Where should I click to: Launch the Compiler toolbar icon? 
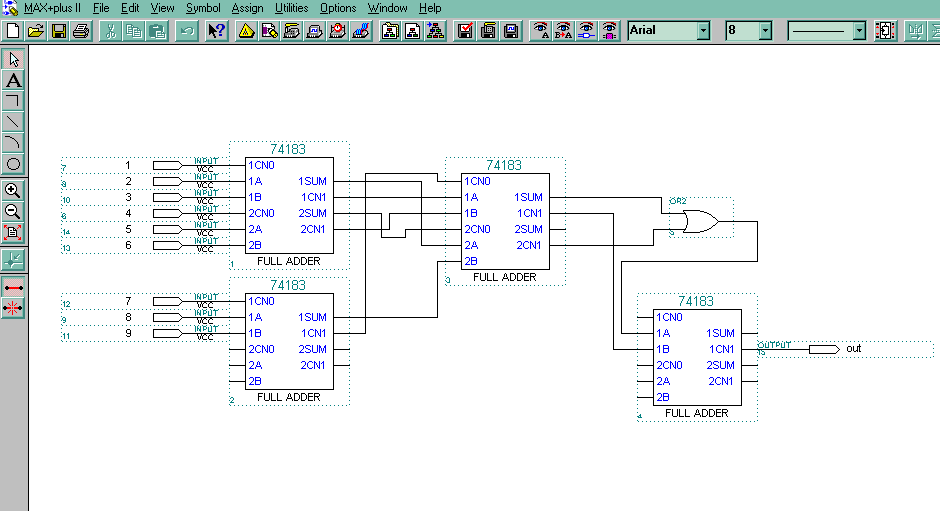[x=292, y=31]
